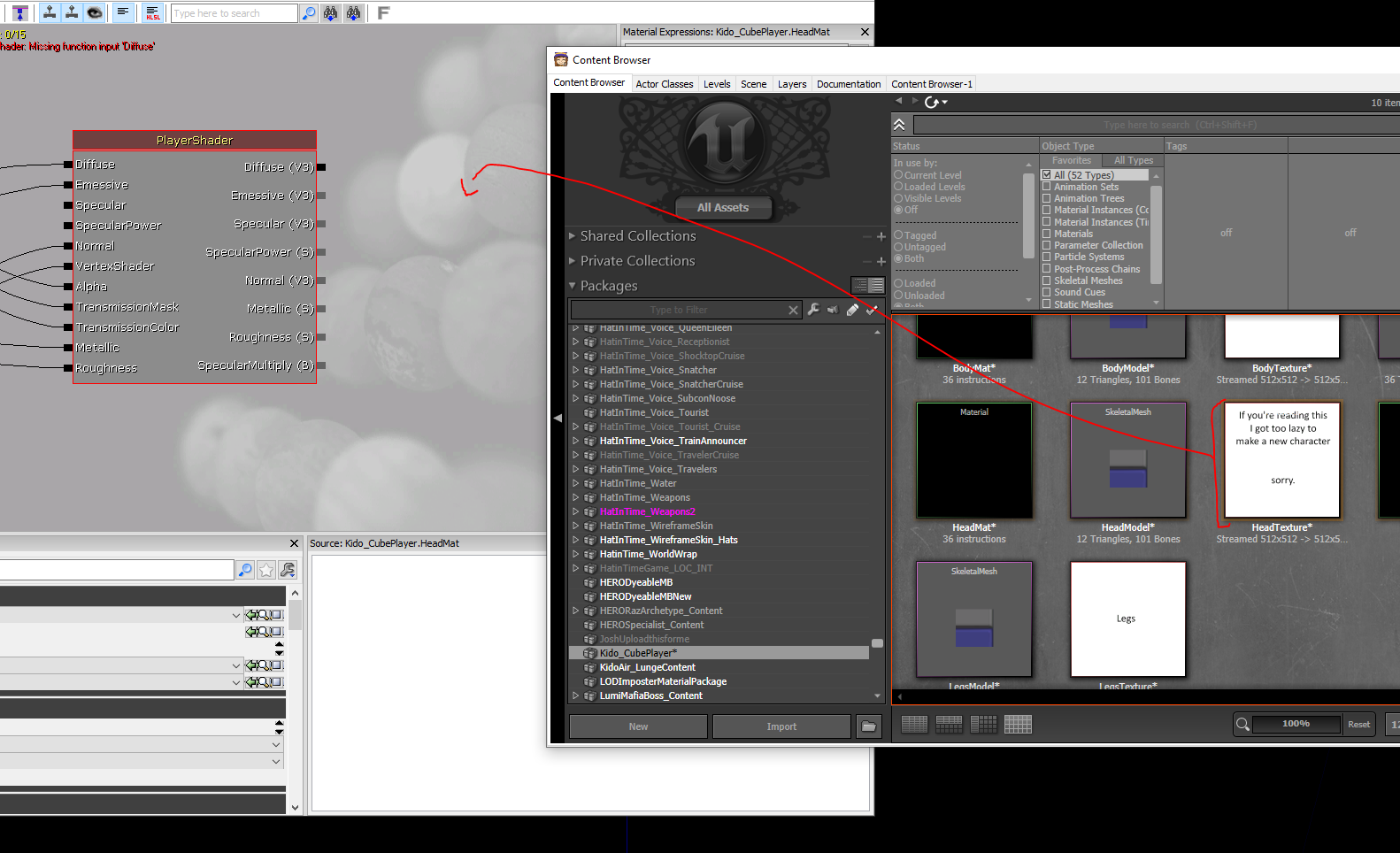
Task: Switch to the Scene tab
Action: 754,84
